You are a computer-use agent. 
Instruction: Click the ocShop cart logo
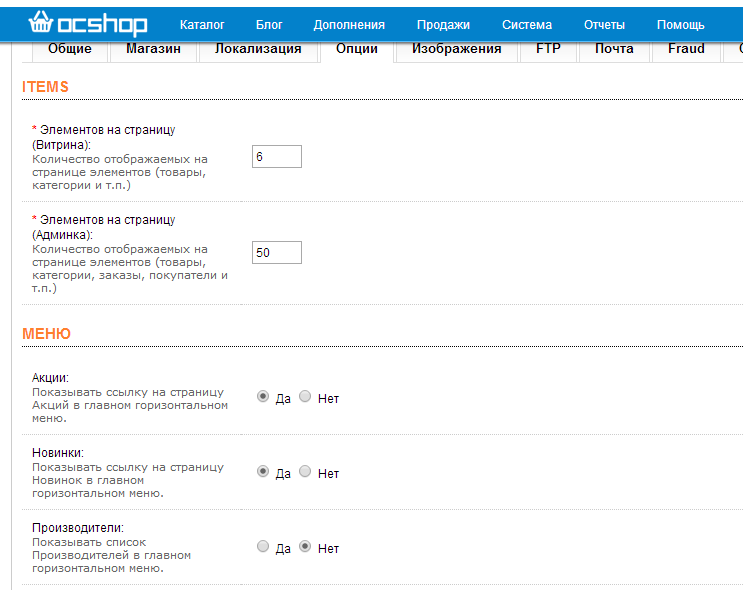(88, 23)
